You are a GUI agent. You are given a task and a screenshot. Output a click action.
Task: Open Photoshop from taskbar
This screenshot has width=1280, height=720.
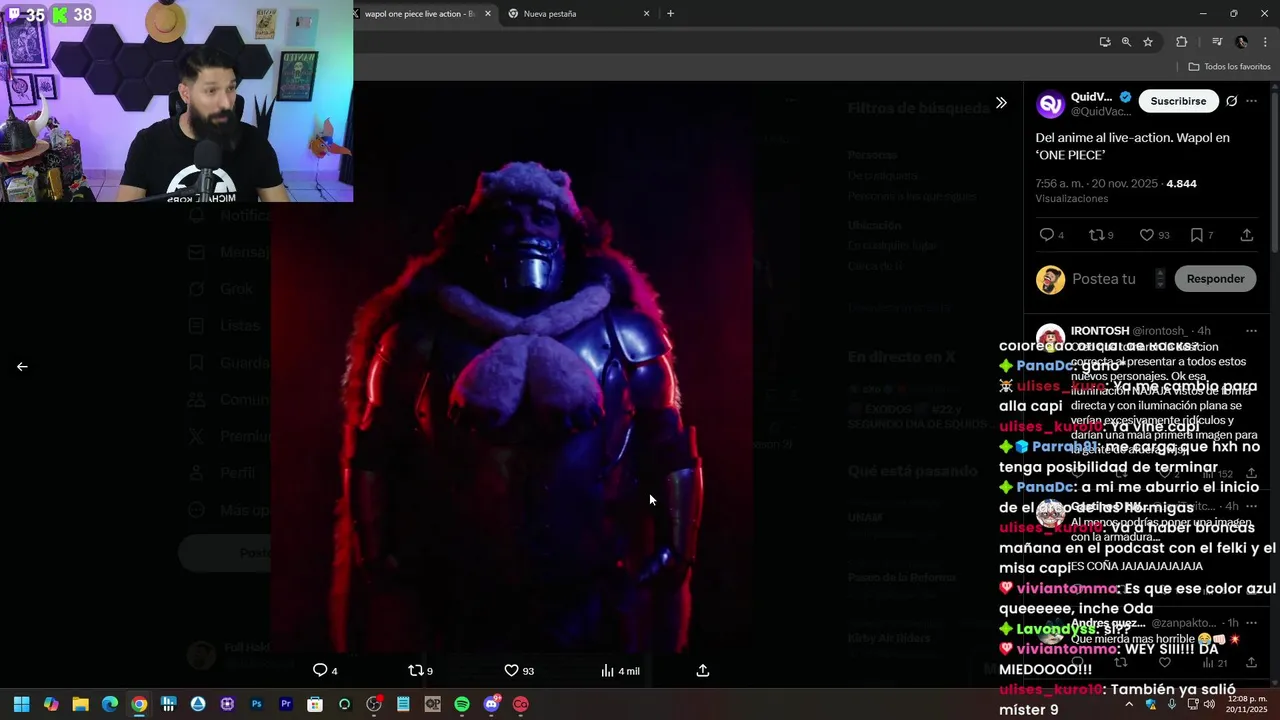click(x=257, y=704)
